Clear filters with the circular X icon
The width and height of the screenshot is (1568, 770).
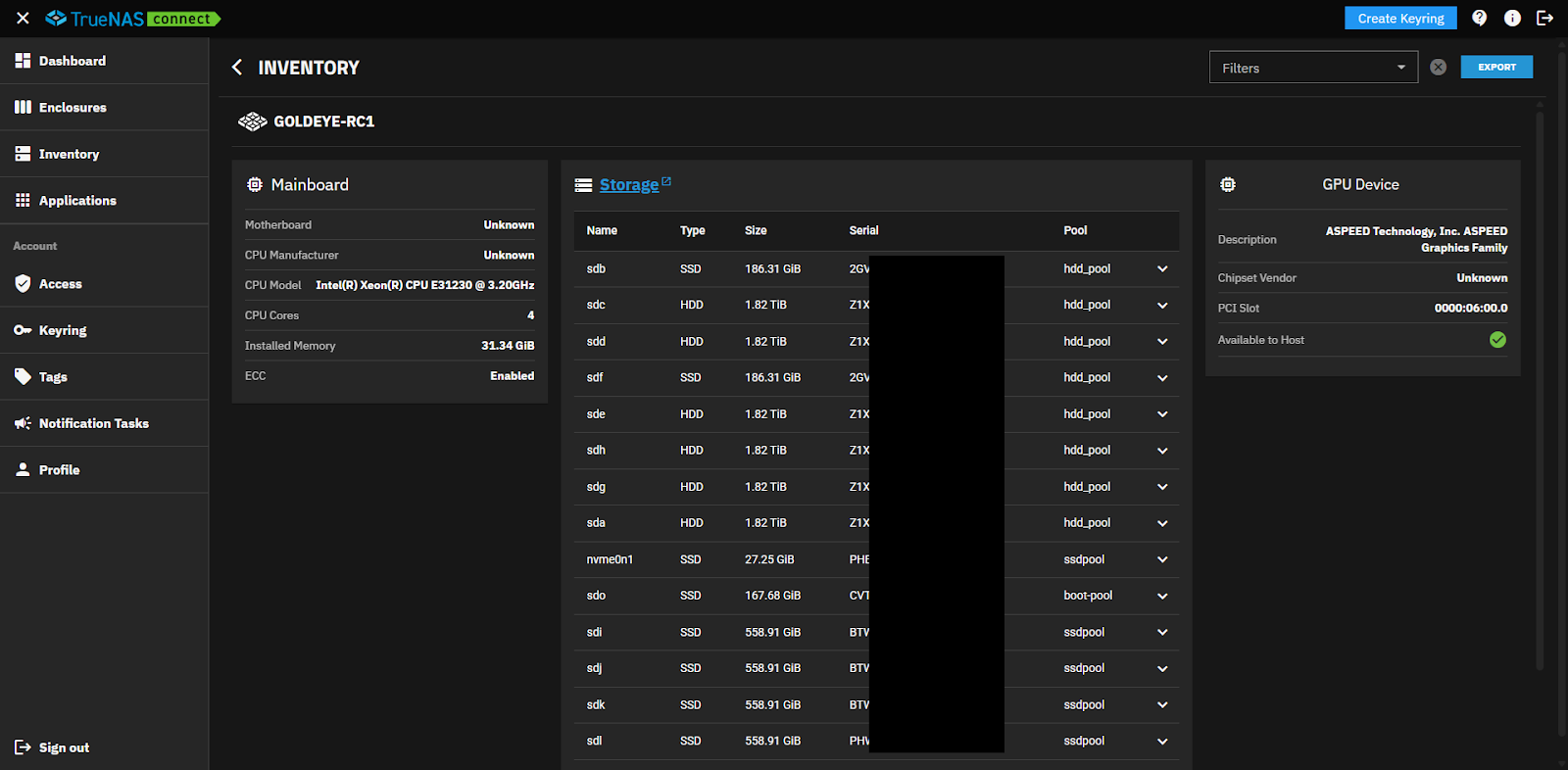point(1438,68)
